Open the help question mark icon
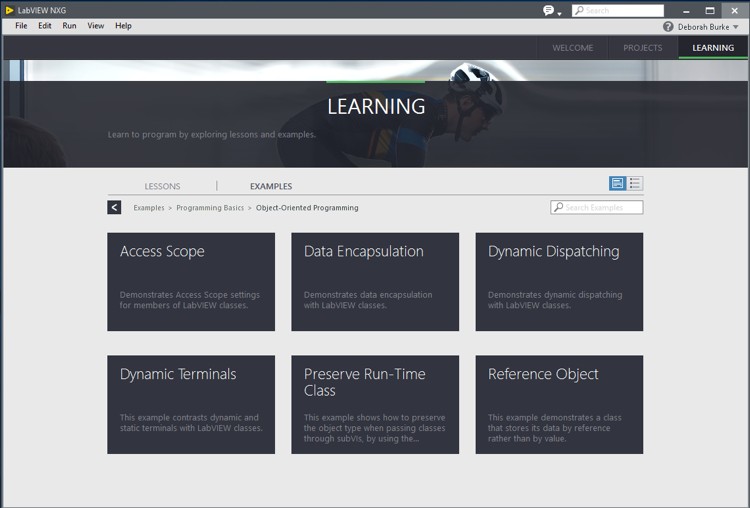Screen dimensions: 750x508 point(668,27)
